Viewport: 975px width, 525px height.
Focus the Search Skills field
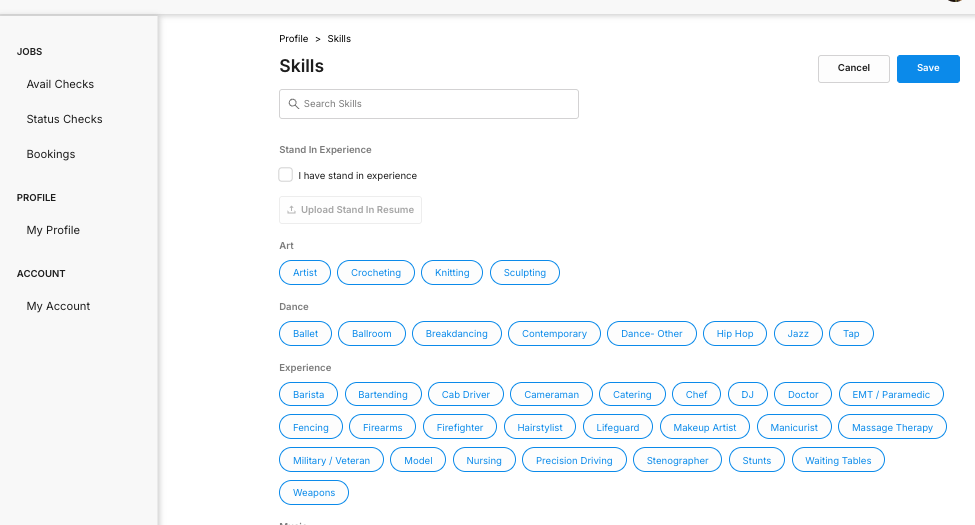[428, 104]
